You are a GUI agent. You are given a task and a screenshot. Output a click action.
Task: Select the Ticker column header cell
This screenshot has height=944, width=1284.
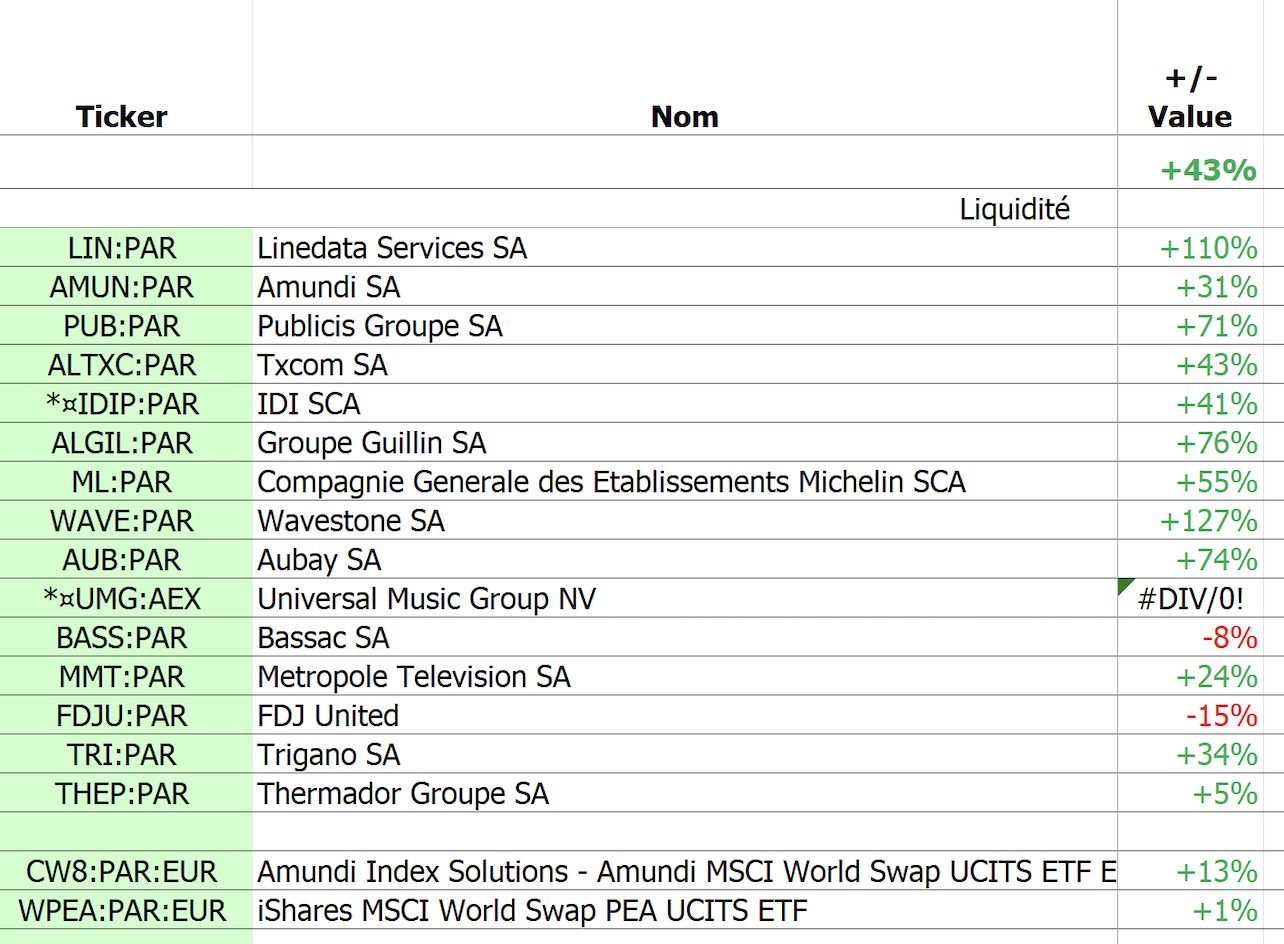pos(122,117)
